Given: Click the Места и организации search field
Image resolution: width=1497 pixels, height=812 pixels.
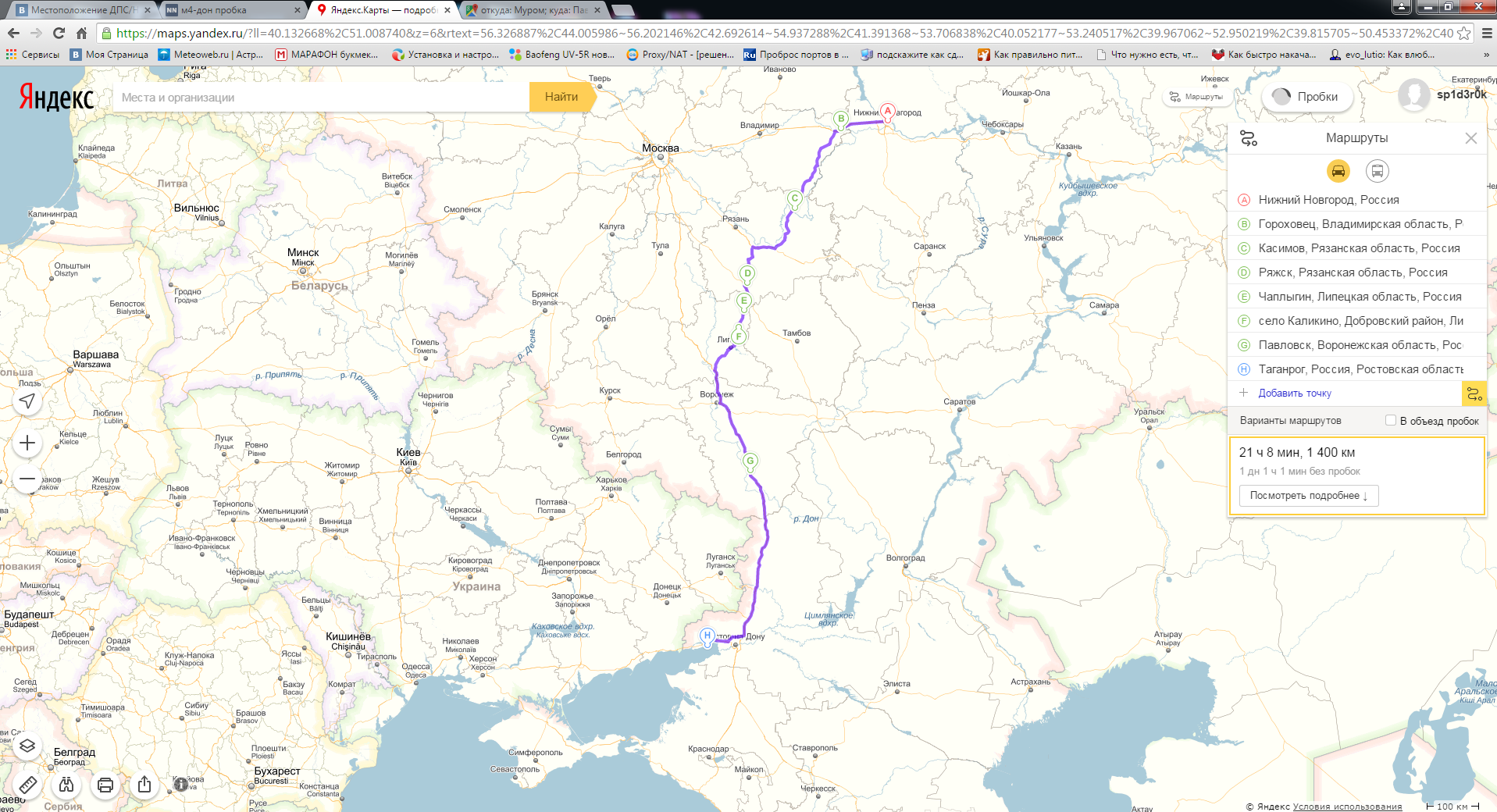Looking at the screenshot, I should coord(321,97).
